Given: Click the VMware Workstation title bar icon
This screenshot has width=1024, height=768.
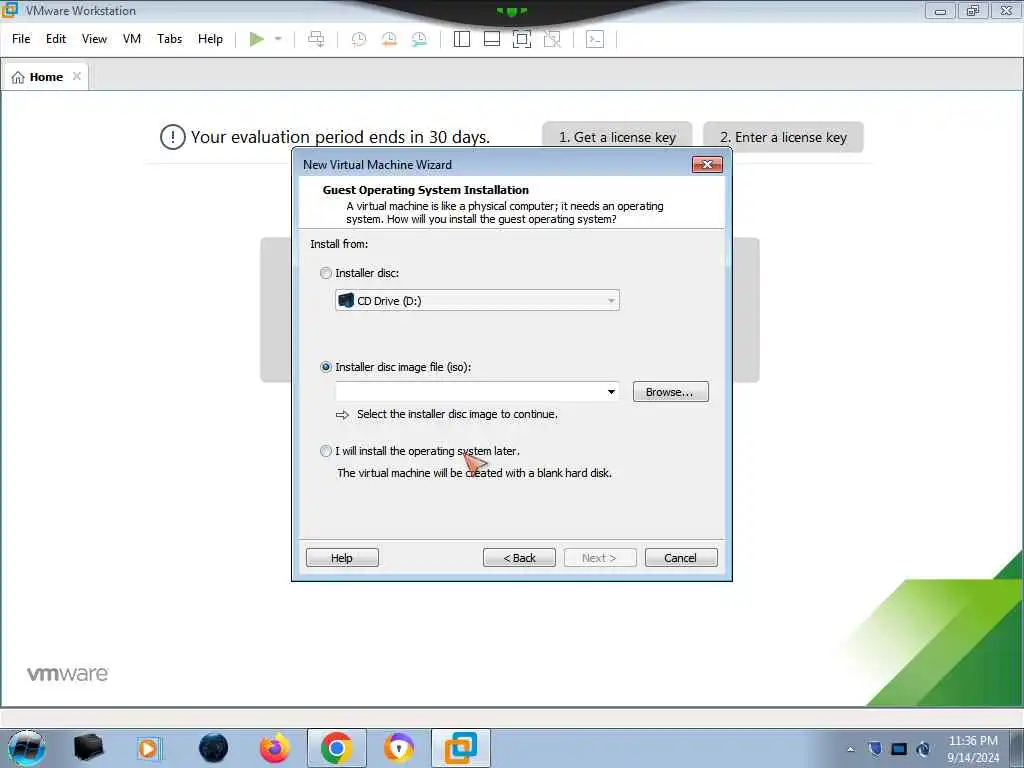Looking at the screenshot, I should [x=10, y=10].
